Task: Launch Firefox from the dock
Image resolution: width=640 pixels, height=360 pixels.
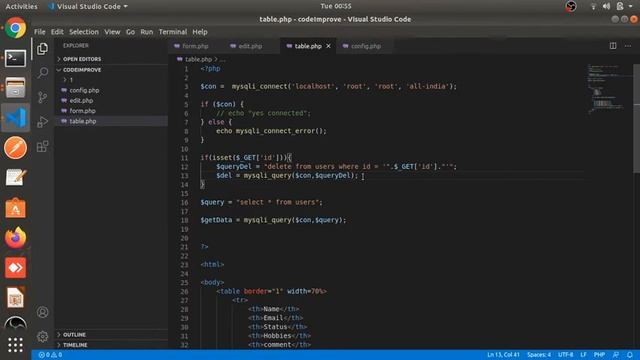Action: (16, 238)
